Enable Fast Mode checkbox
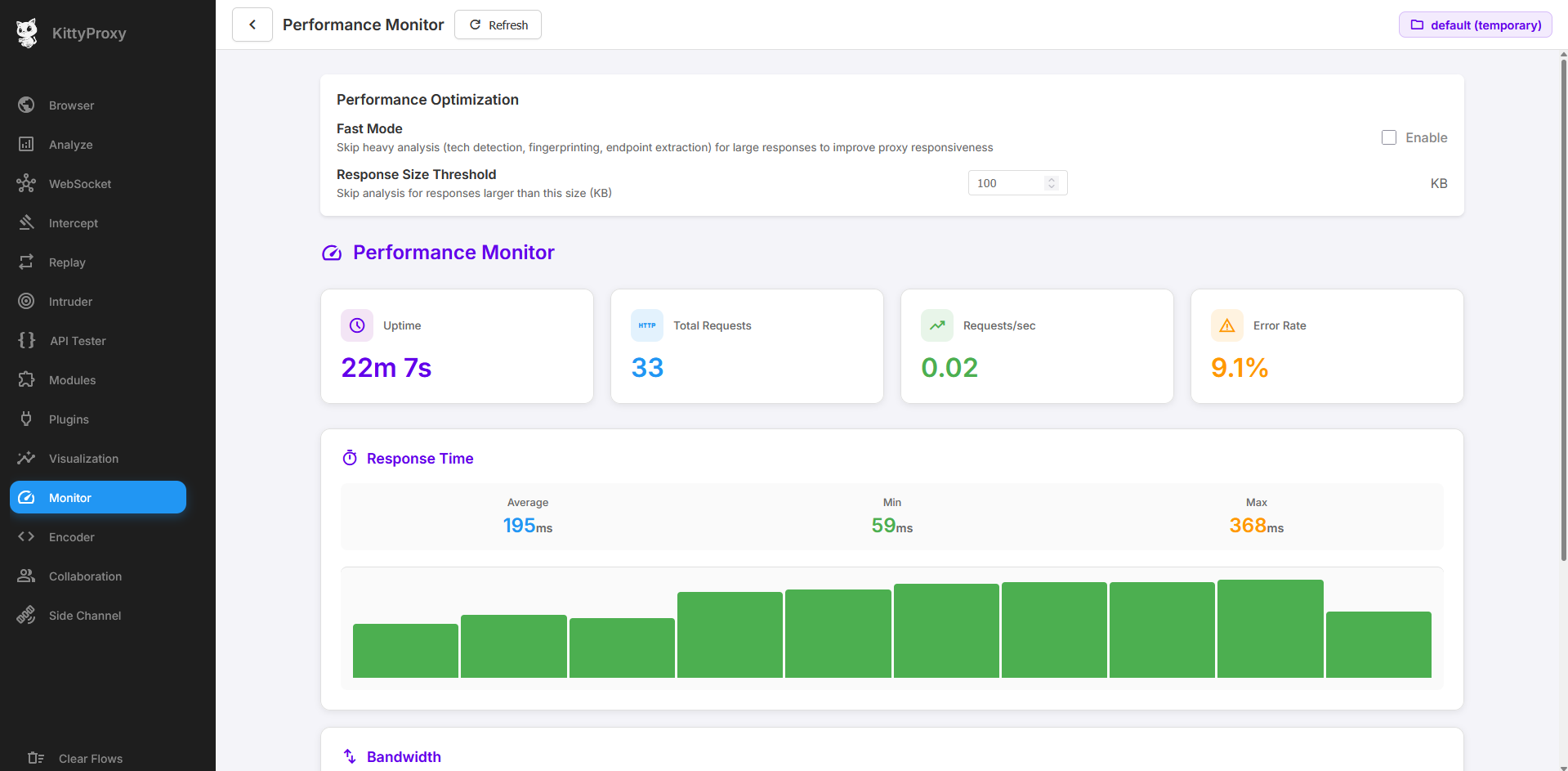The height and width of the screenshot is (771, 1568). [1388, 137]
